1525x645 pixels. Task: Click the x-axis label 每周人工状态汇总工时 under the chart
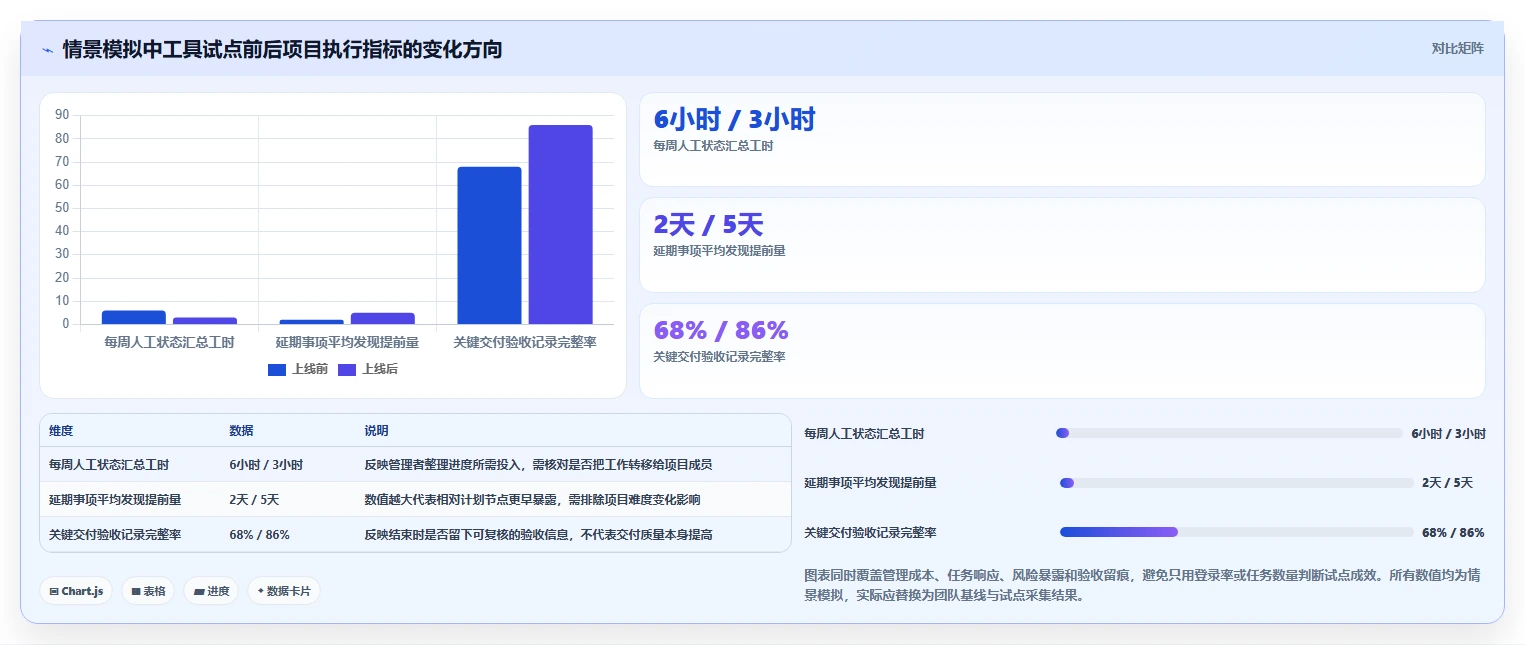(169, 342)
